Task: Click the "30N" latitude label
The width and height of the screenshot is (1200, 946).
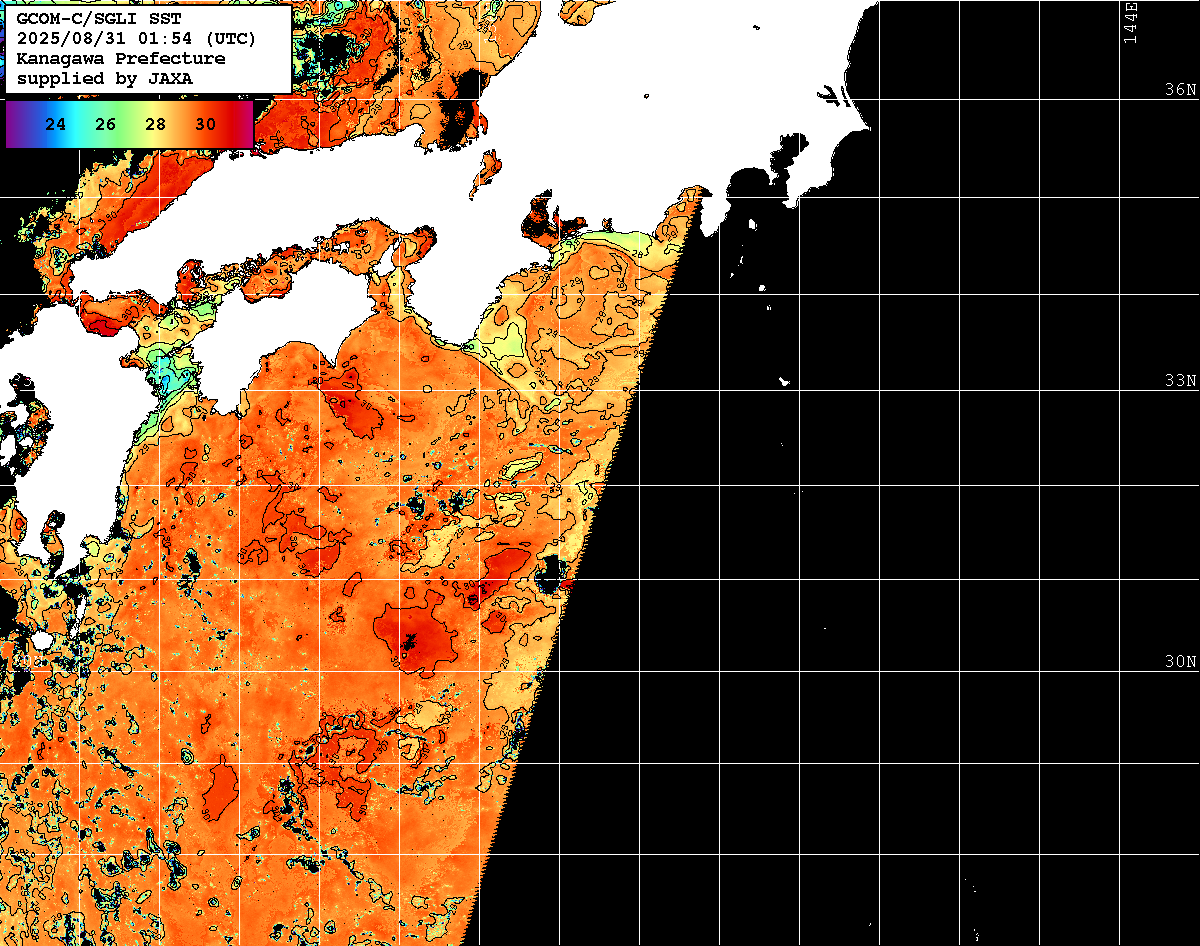Action: 1180,661
